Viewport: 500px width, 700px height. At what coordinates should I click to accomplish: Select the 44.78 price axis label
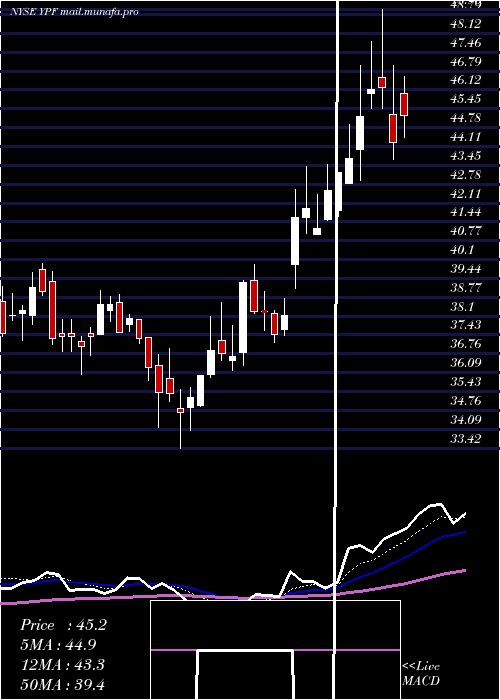[x=466, y=118]
